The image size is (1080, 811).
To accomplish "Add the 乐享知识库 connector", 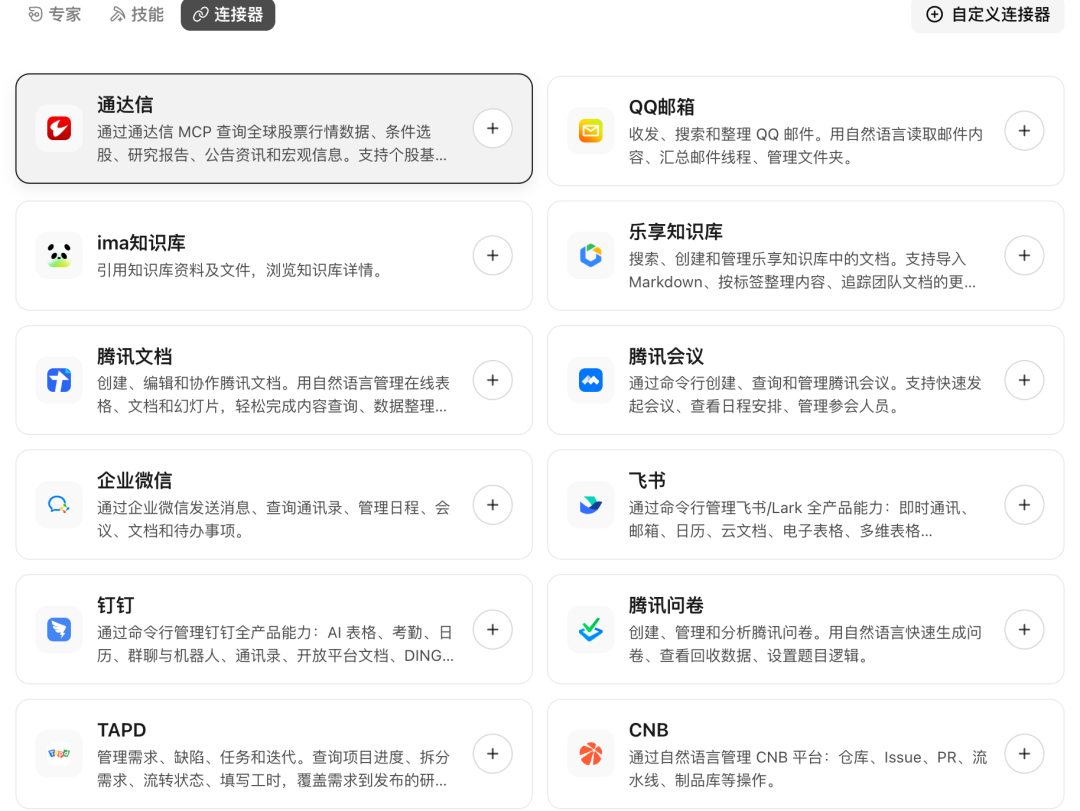I will tap(1024, 256).
